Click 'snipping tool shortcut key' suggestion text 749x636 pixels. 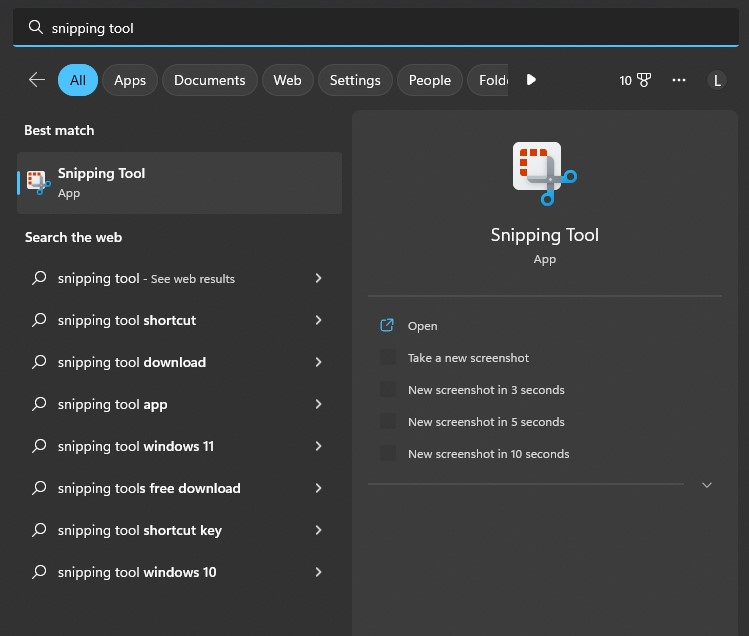[140, 530]
